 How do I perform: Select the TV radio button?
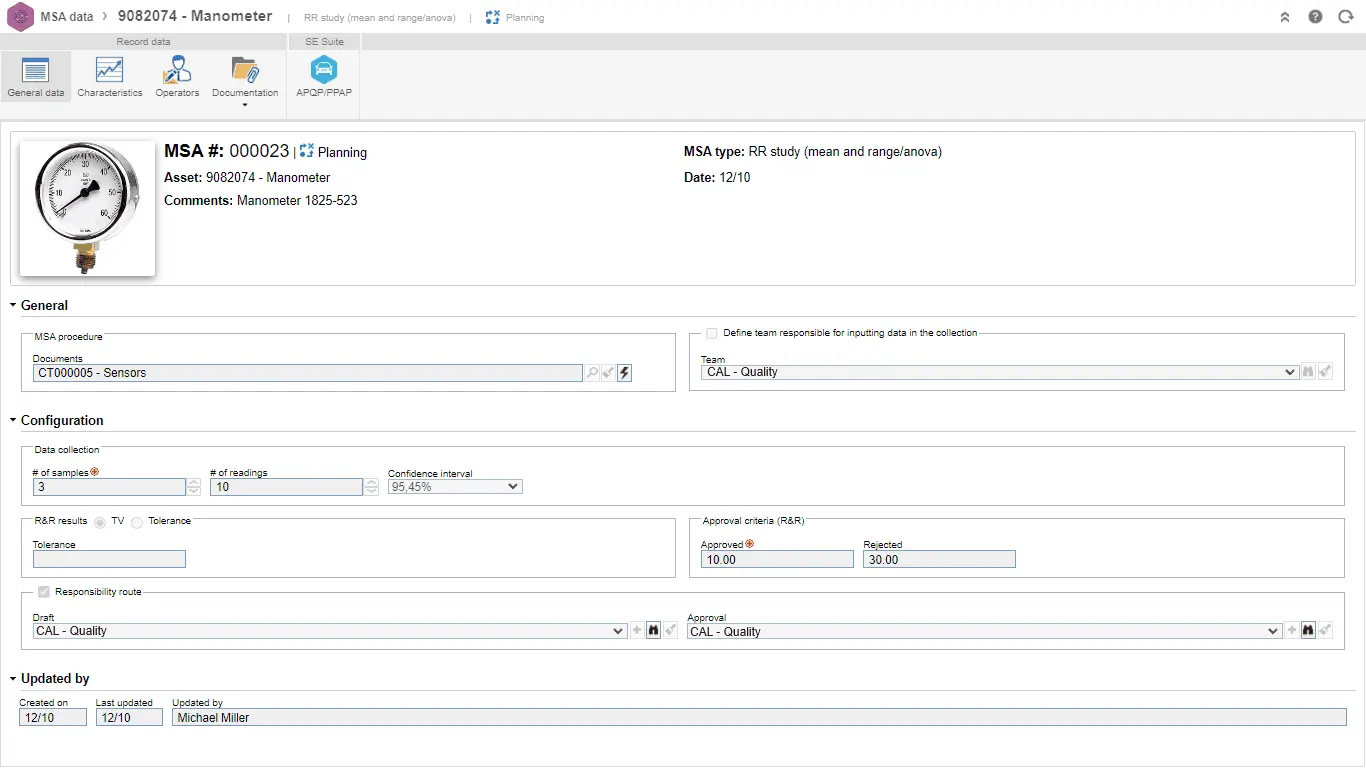(100, 521)
